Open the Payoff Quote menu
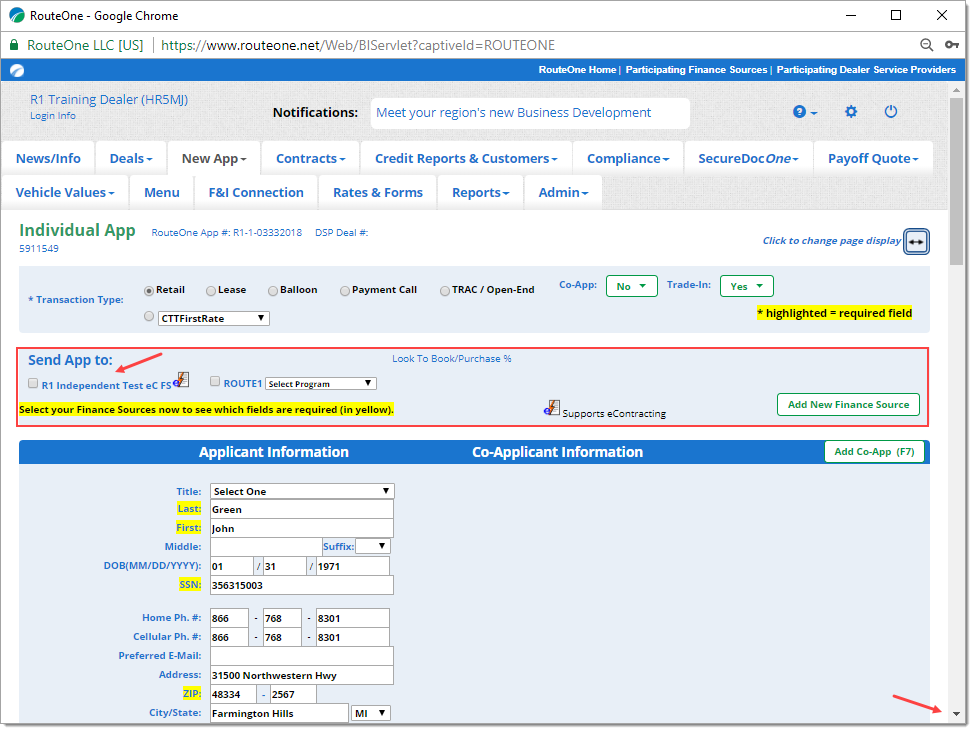Screen dimensions: 973x731 tap(872, 158)
